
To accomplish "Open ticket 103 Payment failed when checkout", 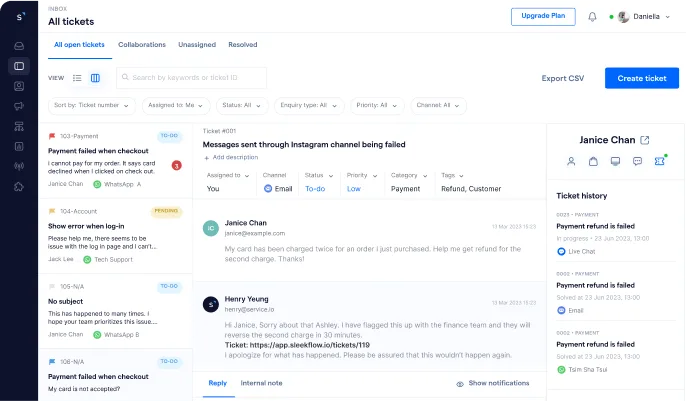I will (x=116, y=161).
